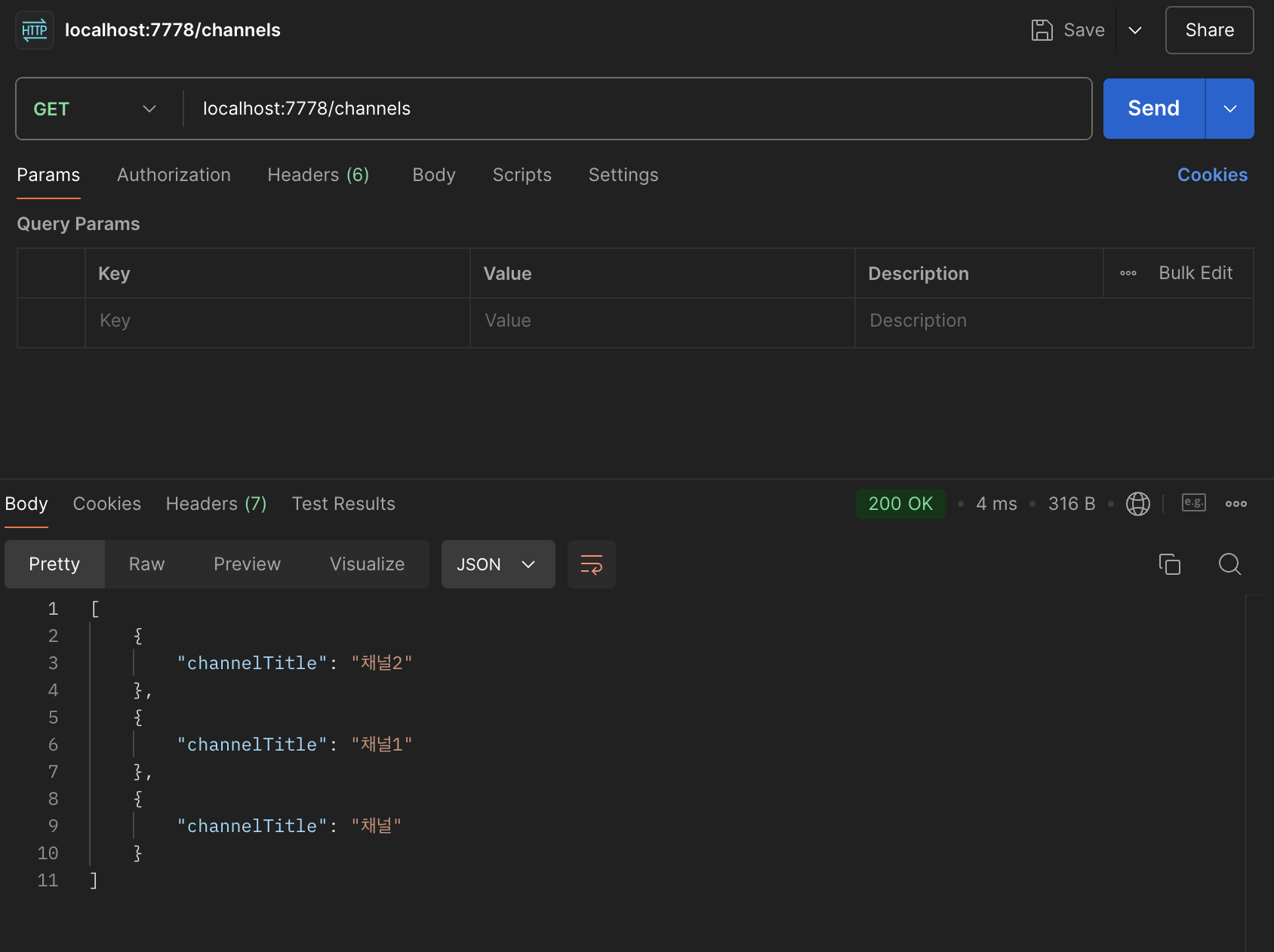
Task: Click the "채널2" value in the response
Action: (382, 663)
